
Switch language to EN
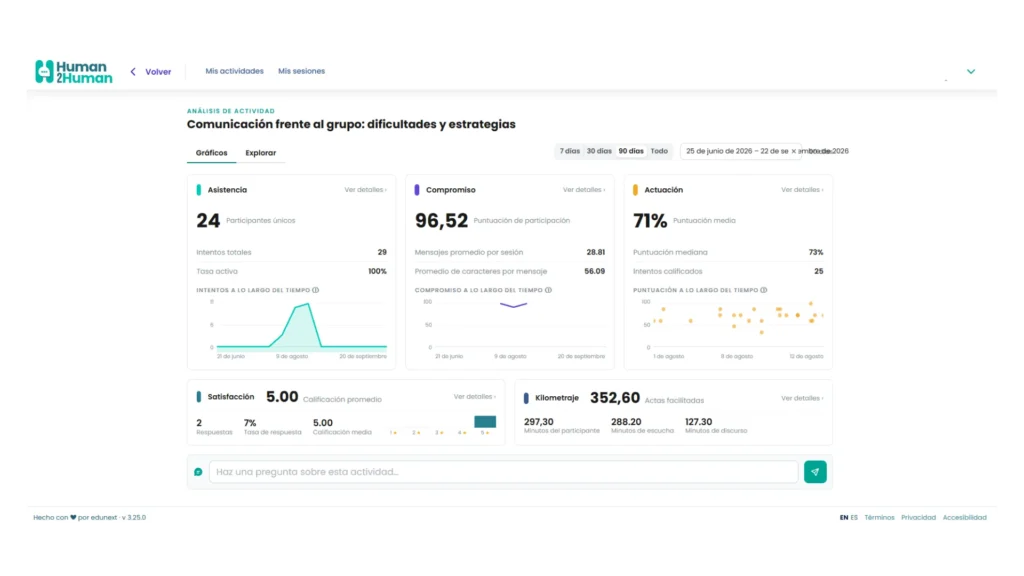[x=844, y=518]
